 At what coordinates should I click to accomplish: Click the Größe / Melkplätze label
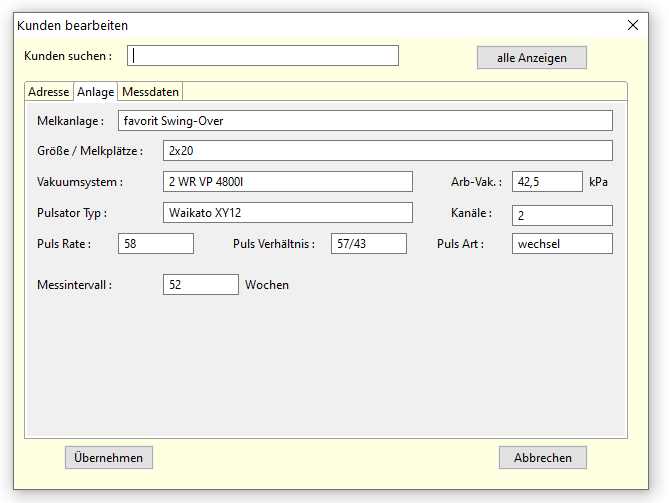(x=90, y=151)
